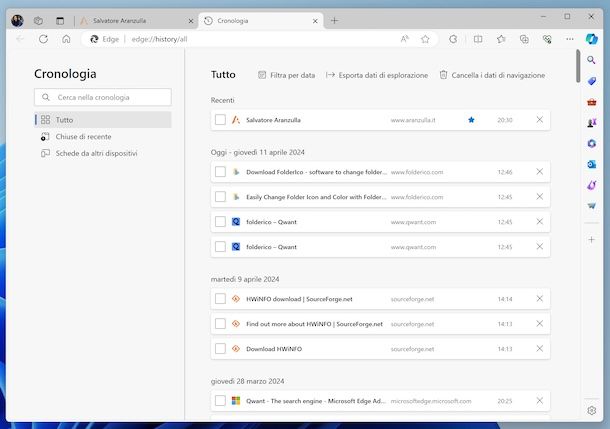Tick checkbox for first folderico – Qwant entry
Viewport: 610px width, 429px height.
click(x=220, y=222)
